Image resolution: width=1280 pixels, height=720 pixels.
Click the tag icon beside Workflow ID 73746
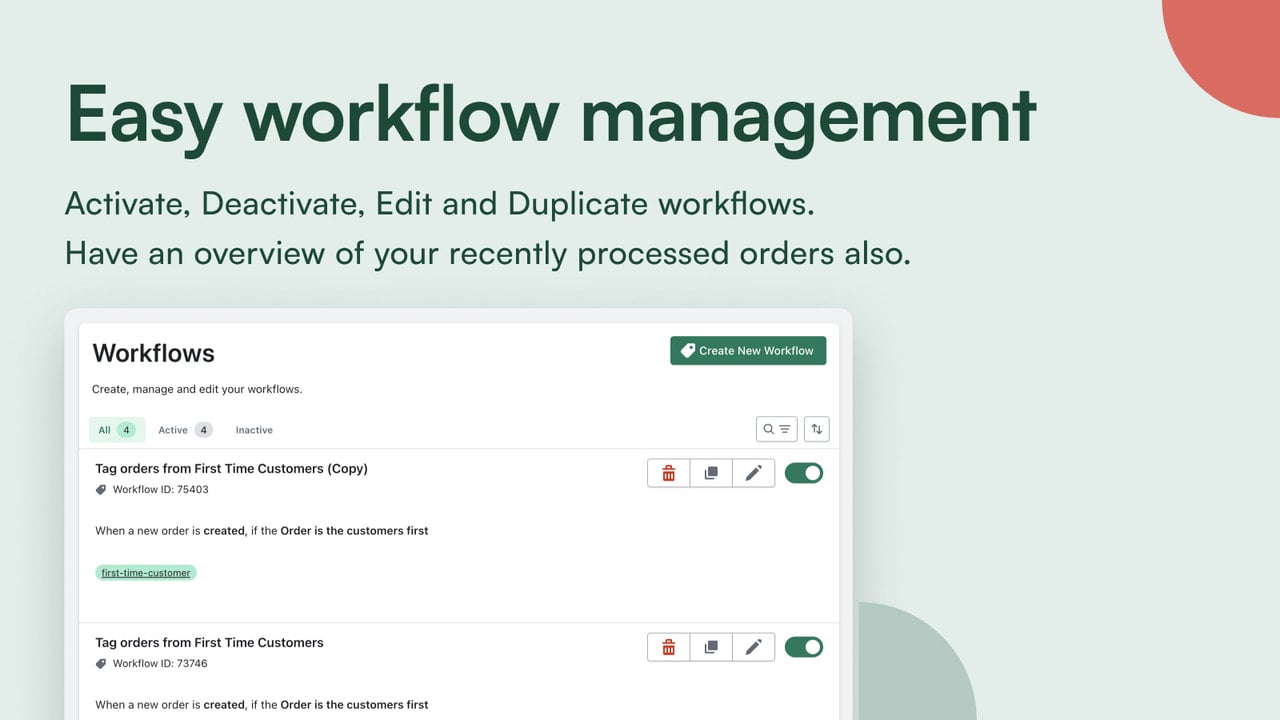pos(101,664)
